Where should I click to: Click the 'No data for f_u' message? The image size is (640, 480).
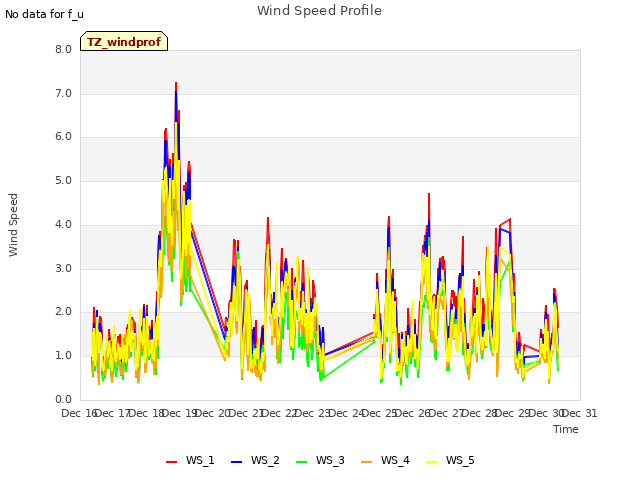[44, 14]
